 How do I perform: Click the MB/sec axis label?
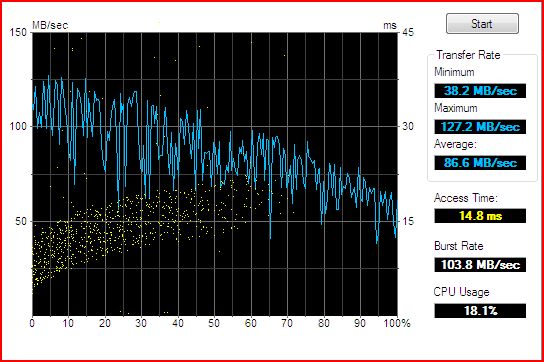point(50,25)
